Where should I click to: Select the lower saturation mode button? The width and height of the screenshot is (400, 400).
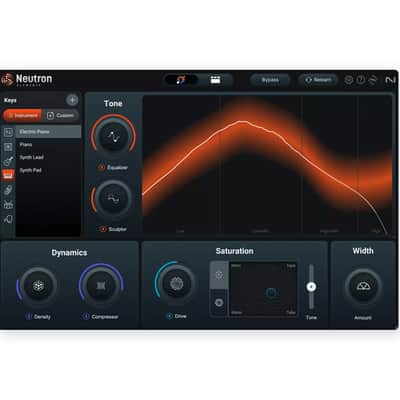[x=219, y=303]
